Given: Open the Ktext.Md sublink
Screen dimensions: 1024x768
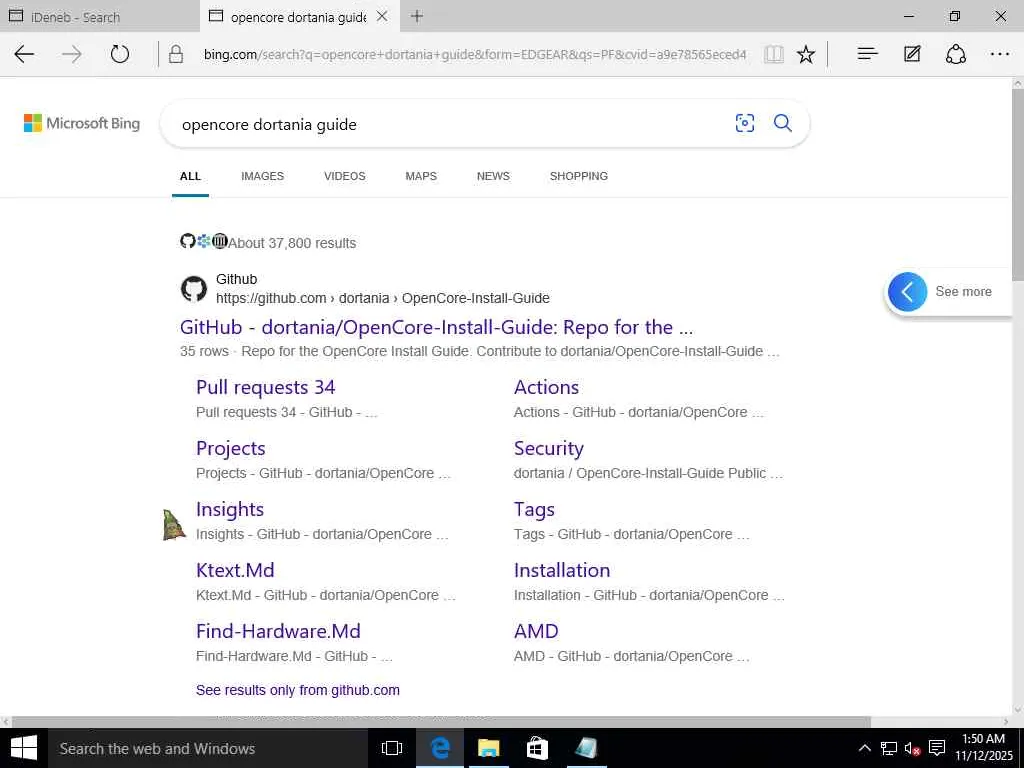Looking at the screenshot, I should [235, 570].
